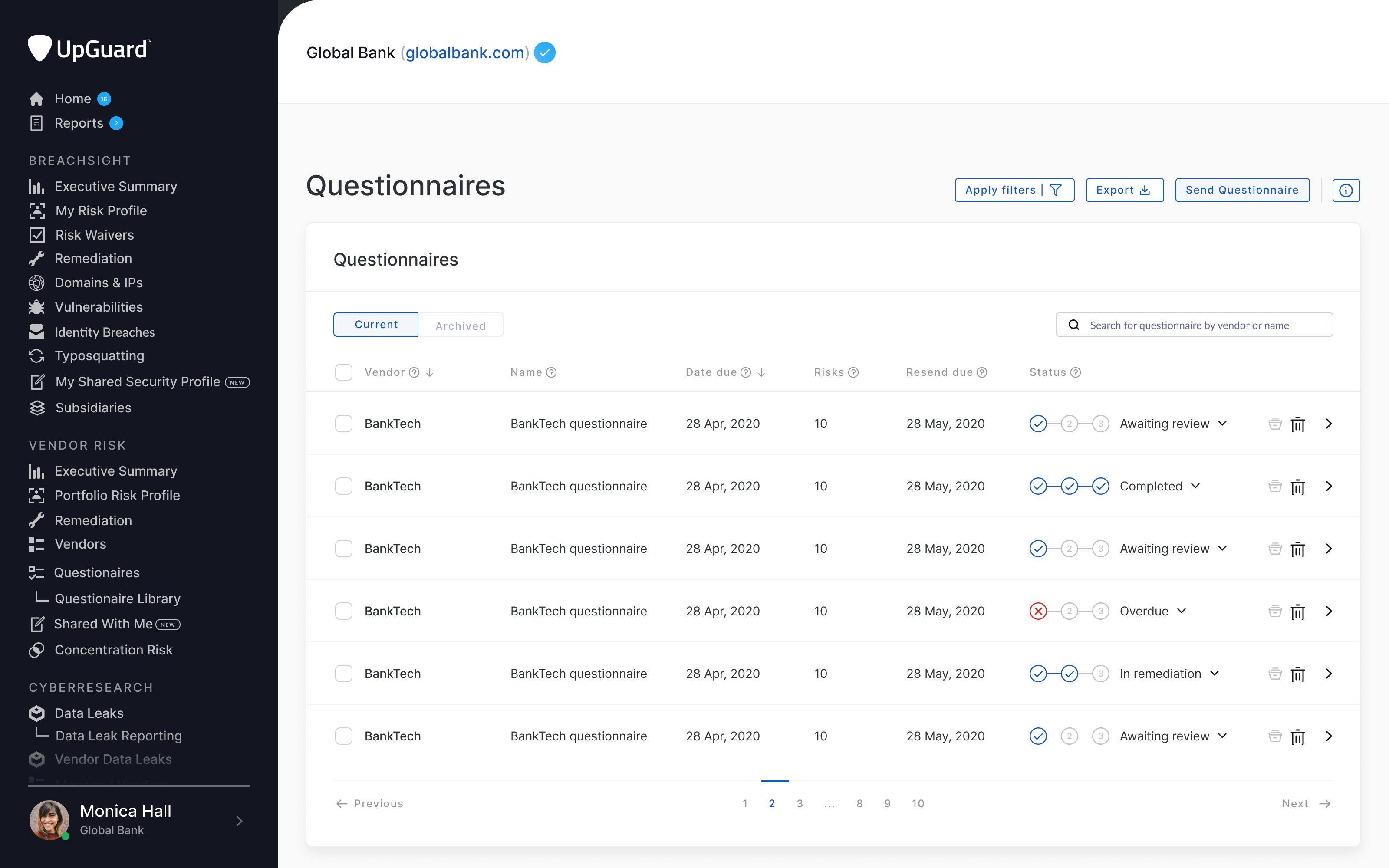Expand the Completed status dropdown
The height and width of the screenshot is (868, 1389).
1195,486
